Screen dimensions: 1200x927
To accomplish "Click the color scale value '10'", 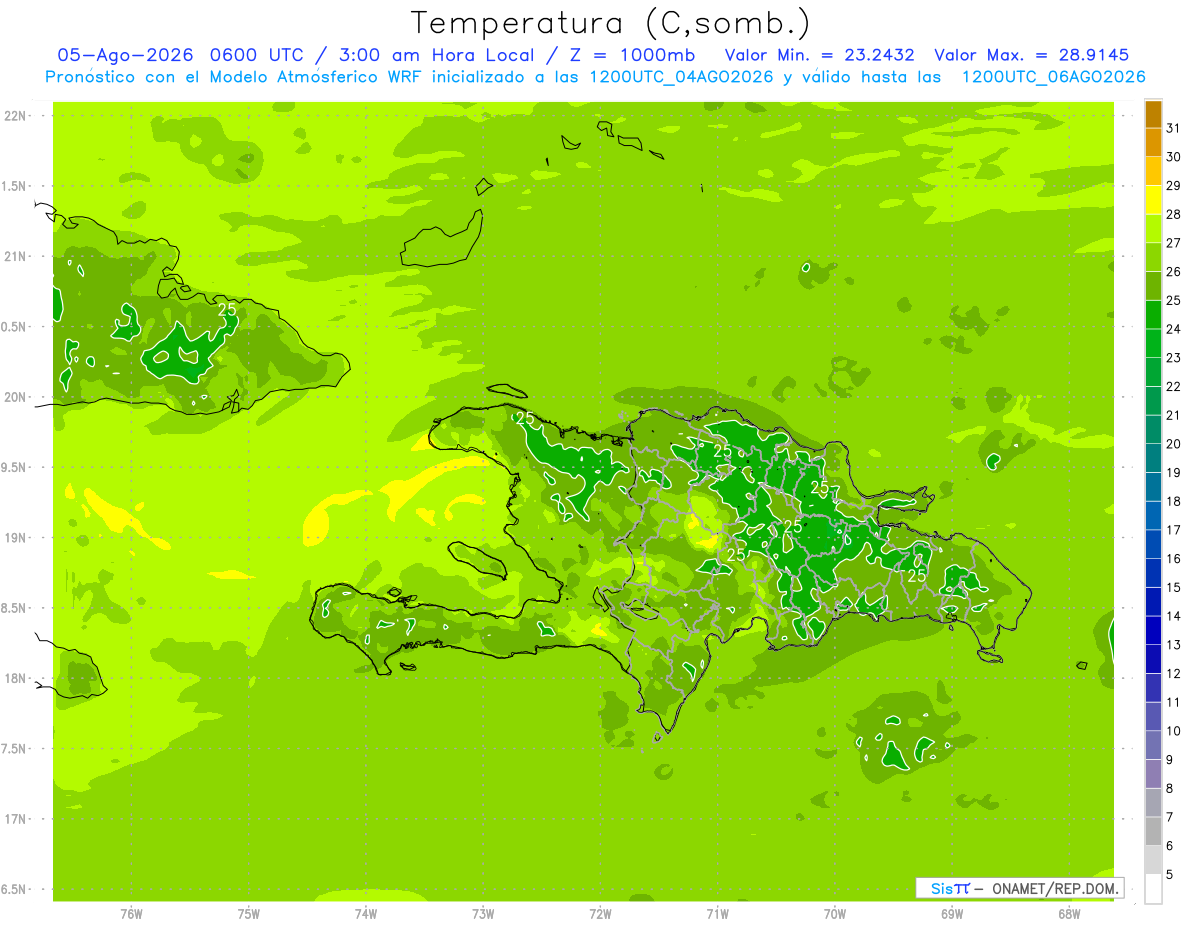I will [x=1174, y=731].
